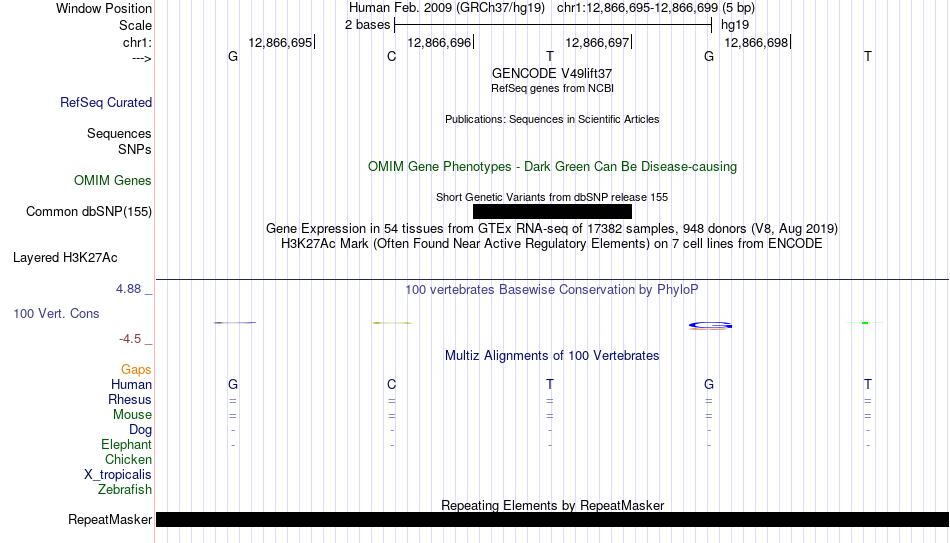Click the PhyloP conservation bar under base C
The image size is (950, 543).
point(392,323)
